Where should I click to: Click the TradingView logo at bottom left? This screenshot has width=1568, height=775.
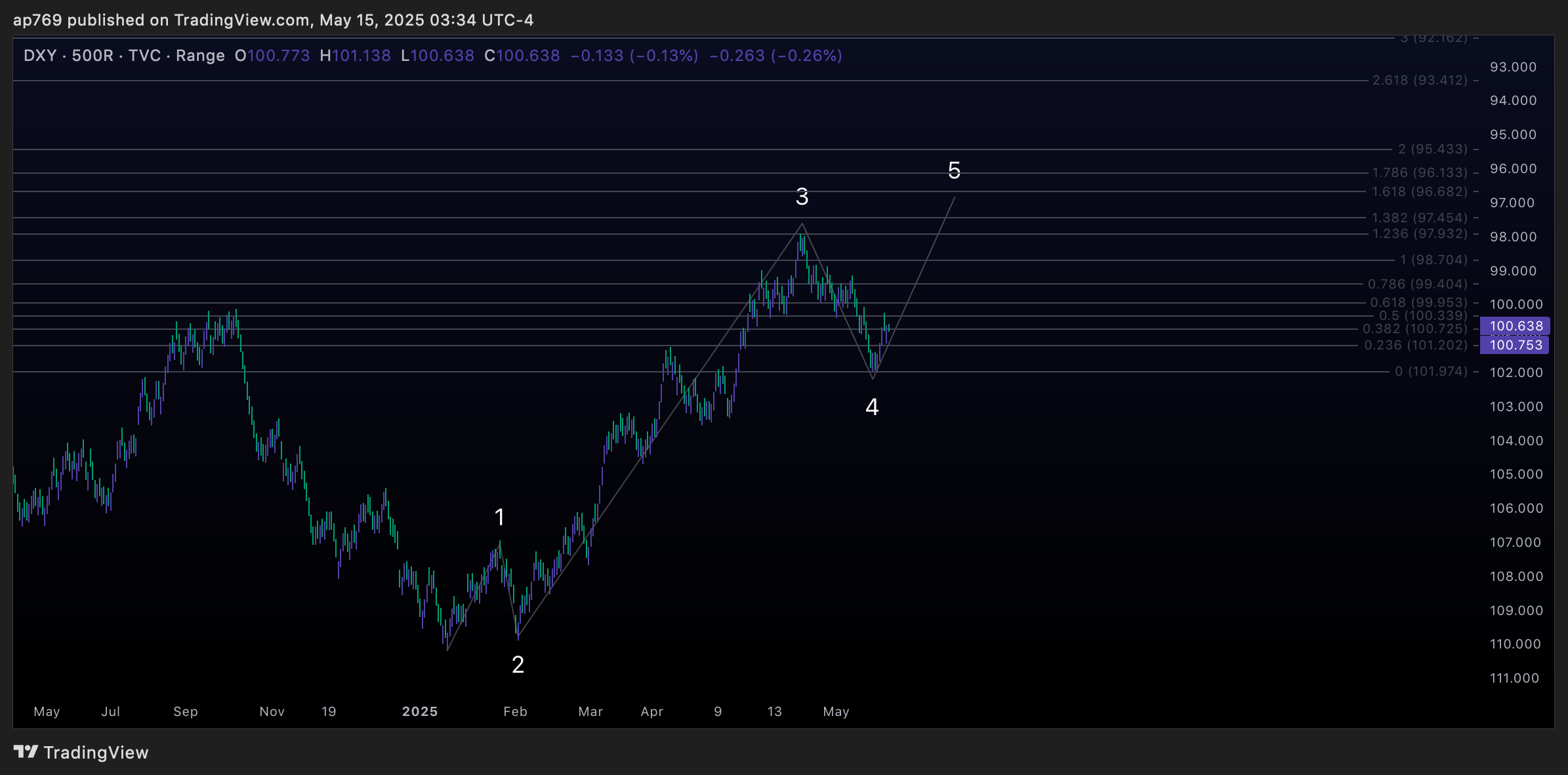pos(81,752)
